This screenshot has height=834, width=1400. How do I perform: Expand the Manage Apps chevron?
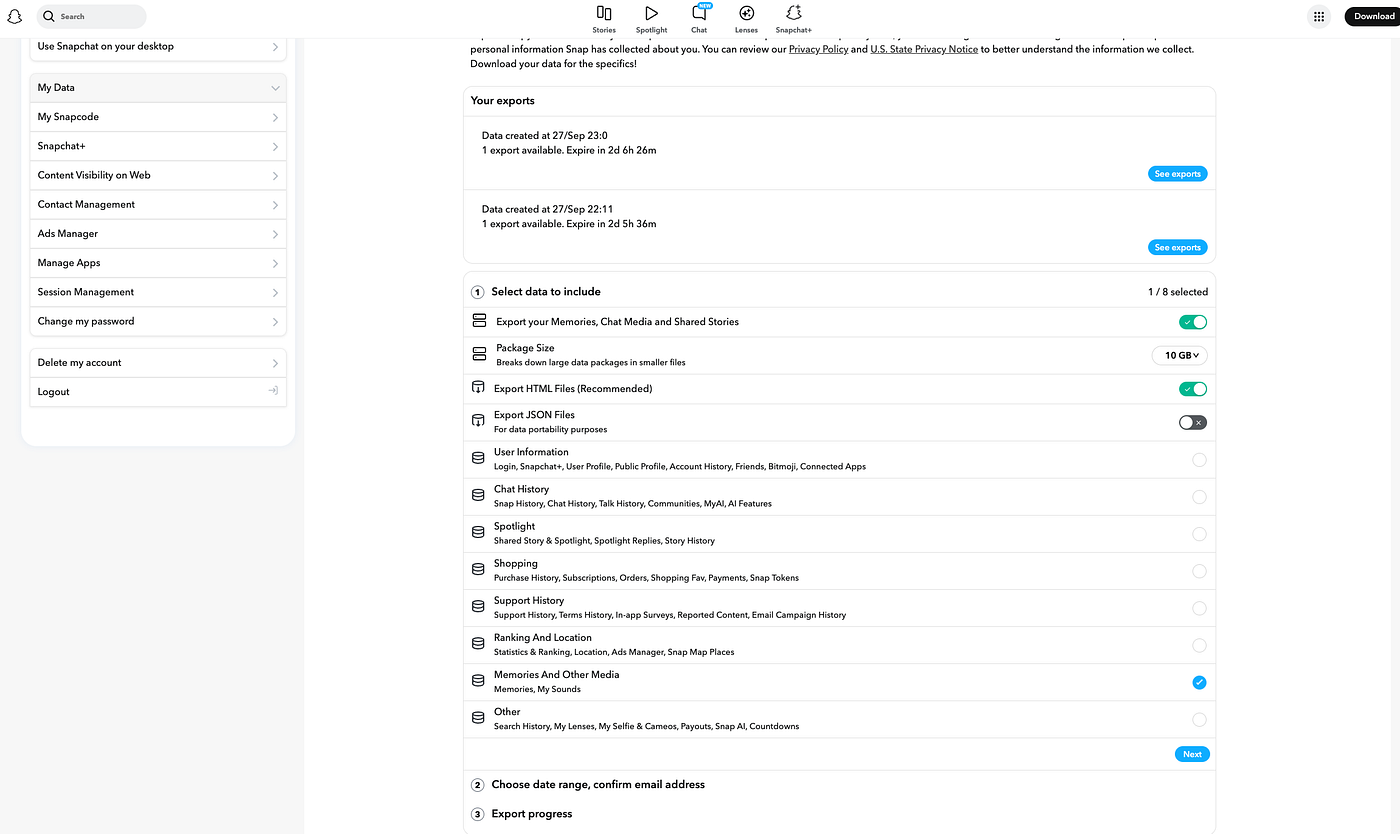pos(275,263)
